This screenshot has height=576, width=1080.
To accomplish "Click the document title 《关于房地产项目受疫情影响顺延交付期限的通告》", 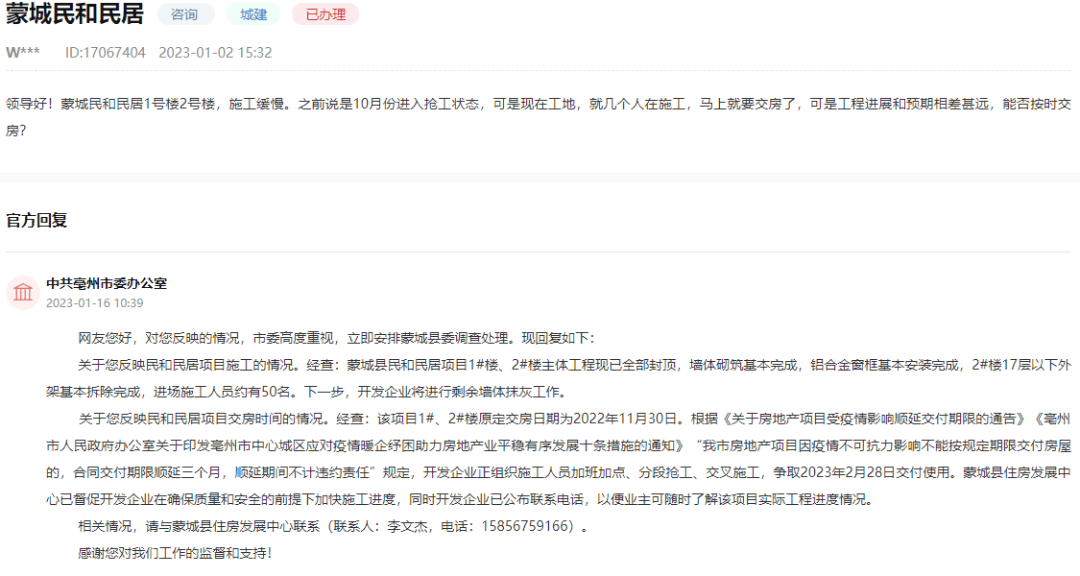I will (x=873, y=419).
